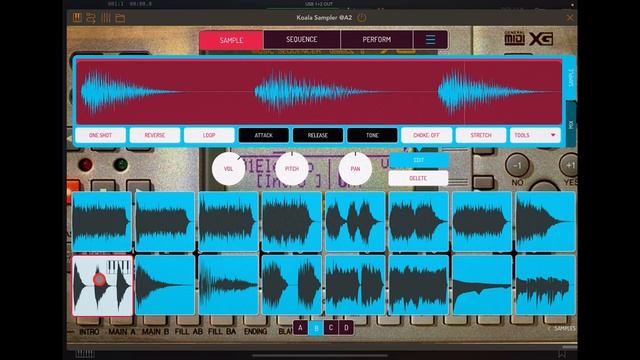Toggle STRETCH for the sample
Image resolution: width=640 pixels, height=360 pixels.
point(481,135)
